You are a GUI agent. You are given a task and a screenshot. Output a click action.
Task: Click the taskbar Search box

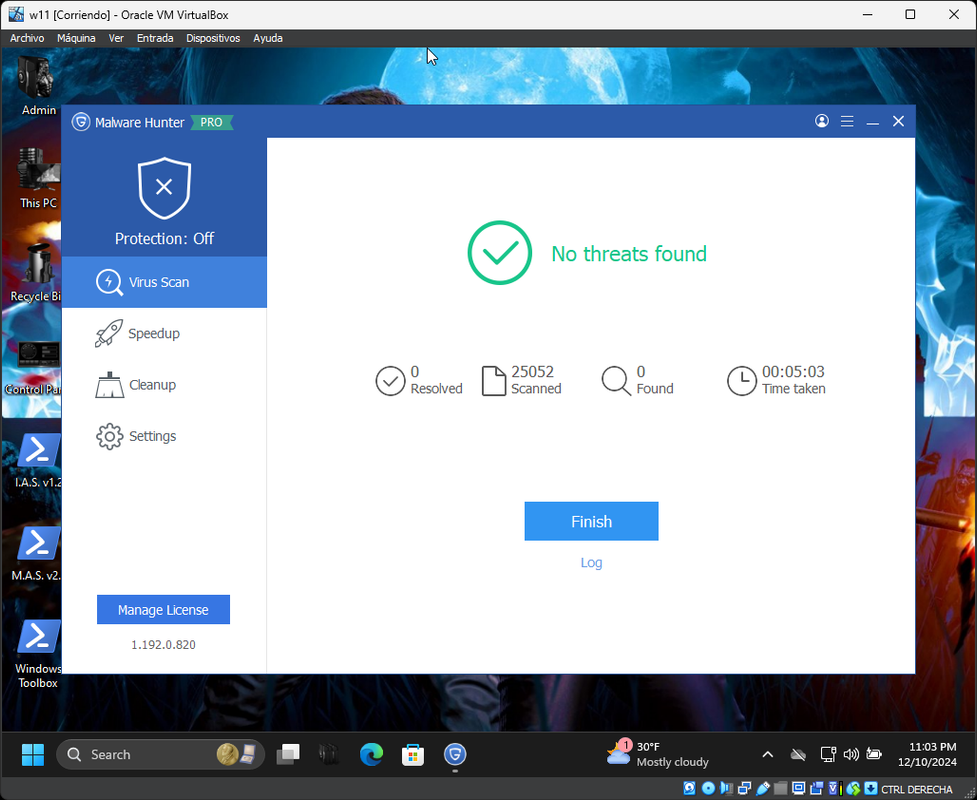[160, 755]
